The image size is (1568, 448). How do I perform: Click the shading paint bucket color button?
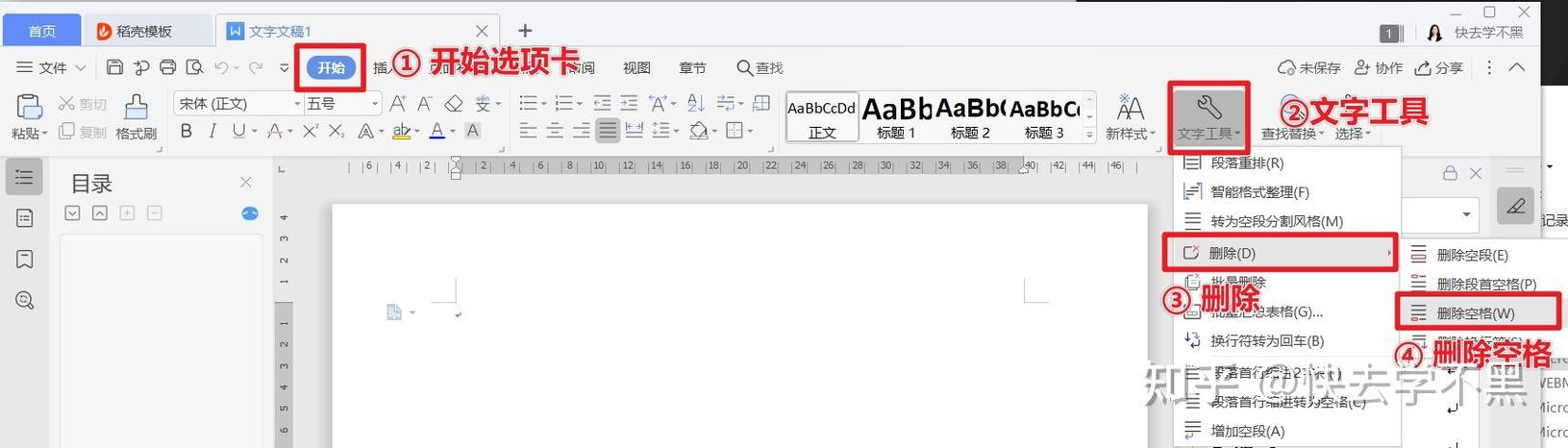tap(699, 131)
